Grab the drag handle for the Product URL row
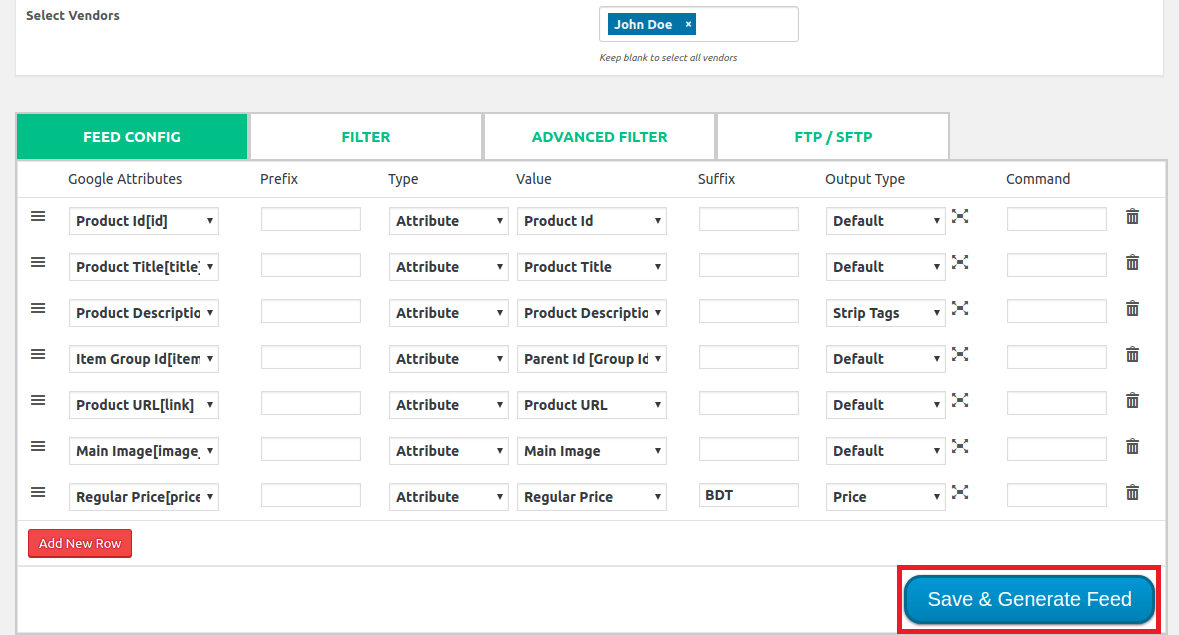Screen dimensions: 1179x635 point(38,402)
